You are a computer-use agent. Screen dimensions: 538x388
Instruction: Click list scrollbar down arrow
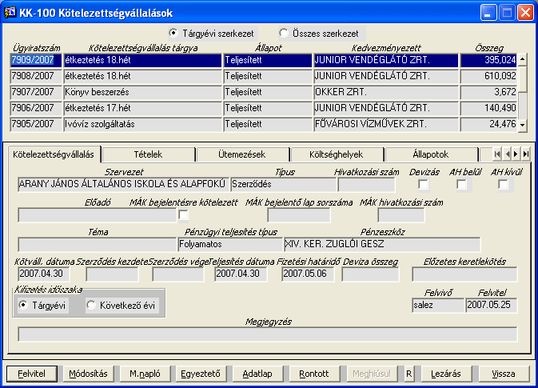pyautogui.click(x=522, y=125)
